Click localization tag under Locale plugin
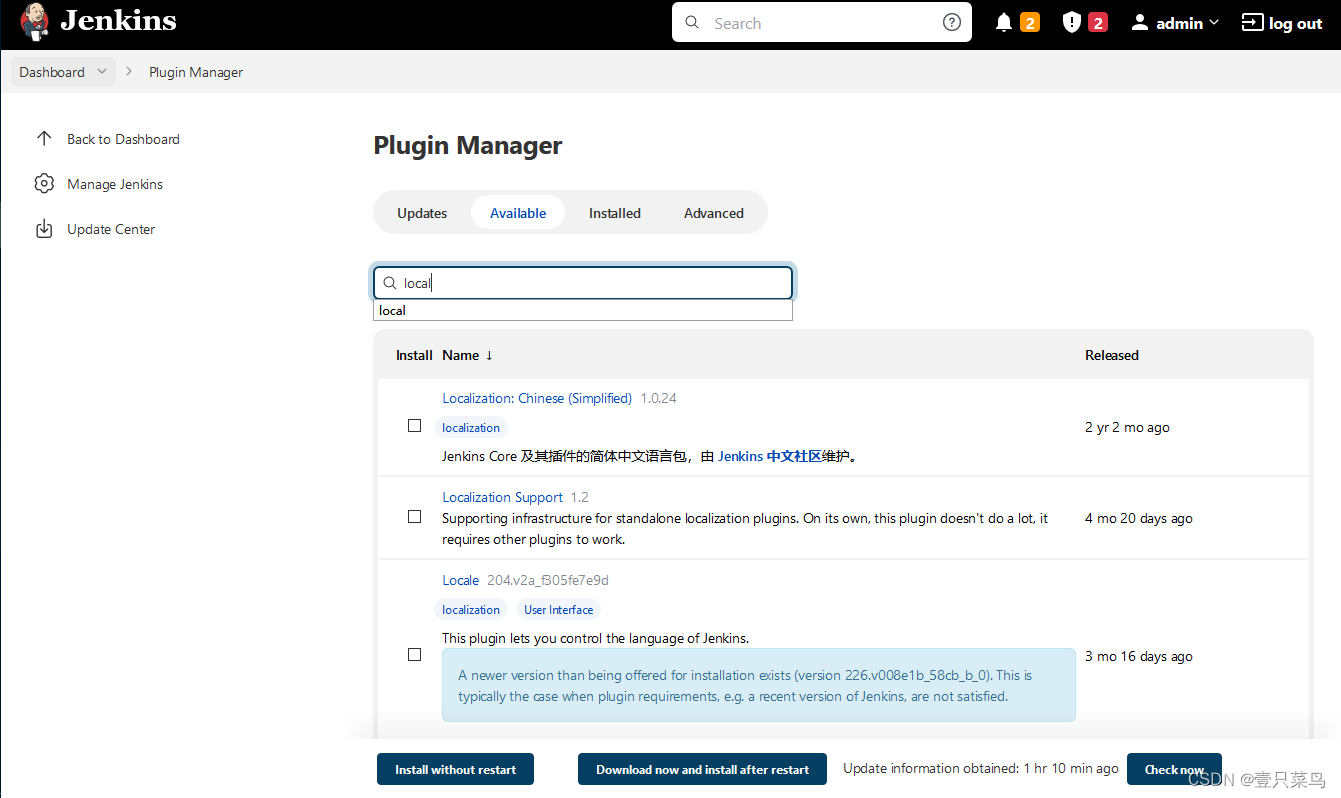1341x798 pixels. click(471, 609)
